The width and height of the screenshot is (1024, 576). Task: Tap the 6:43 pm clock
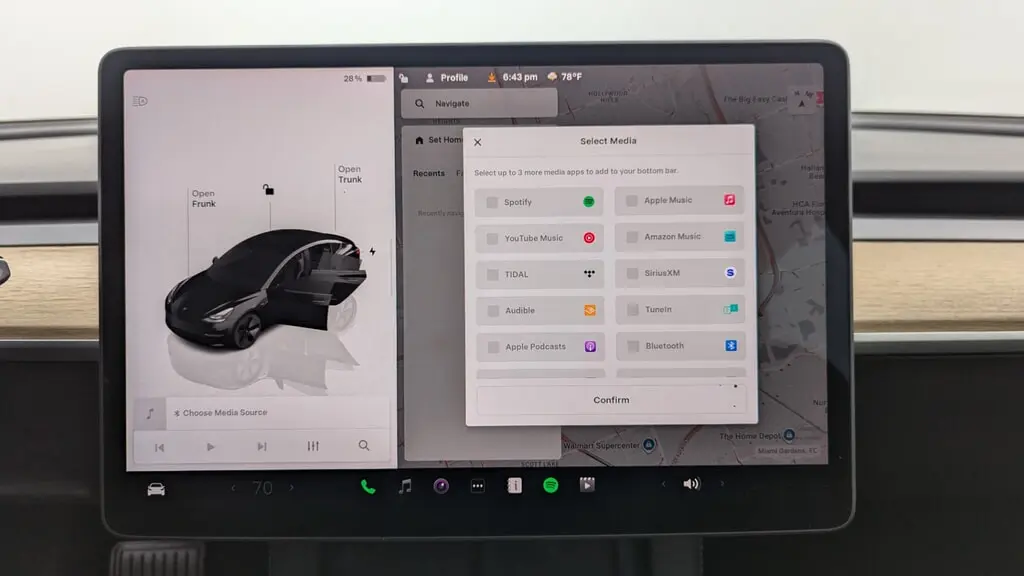(520, 77)
